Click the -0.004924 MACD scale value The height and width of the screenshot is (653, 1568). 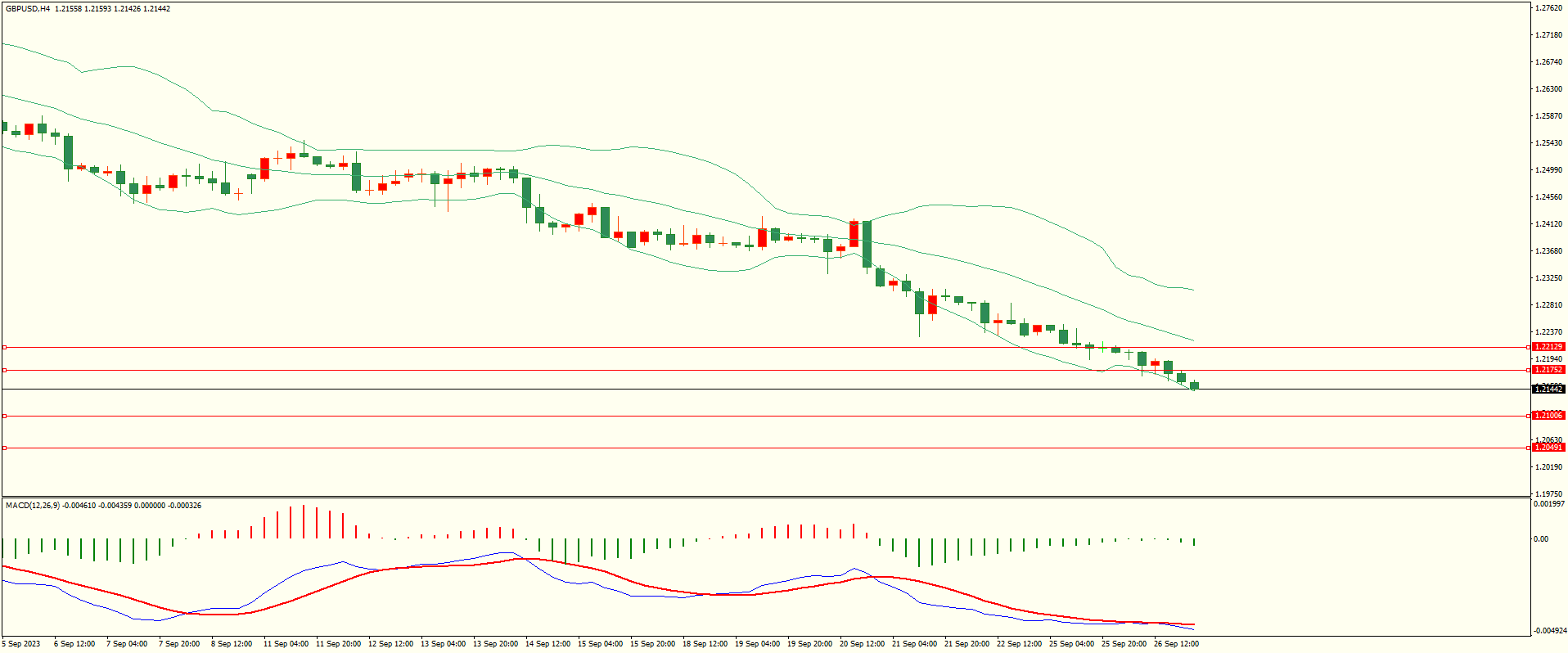click(x=1548, y=631)
